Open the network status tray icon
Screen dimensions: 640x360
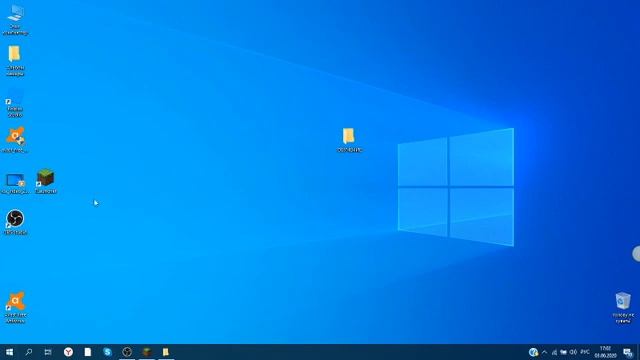click(x=554, y=352)
